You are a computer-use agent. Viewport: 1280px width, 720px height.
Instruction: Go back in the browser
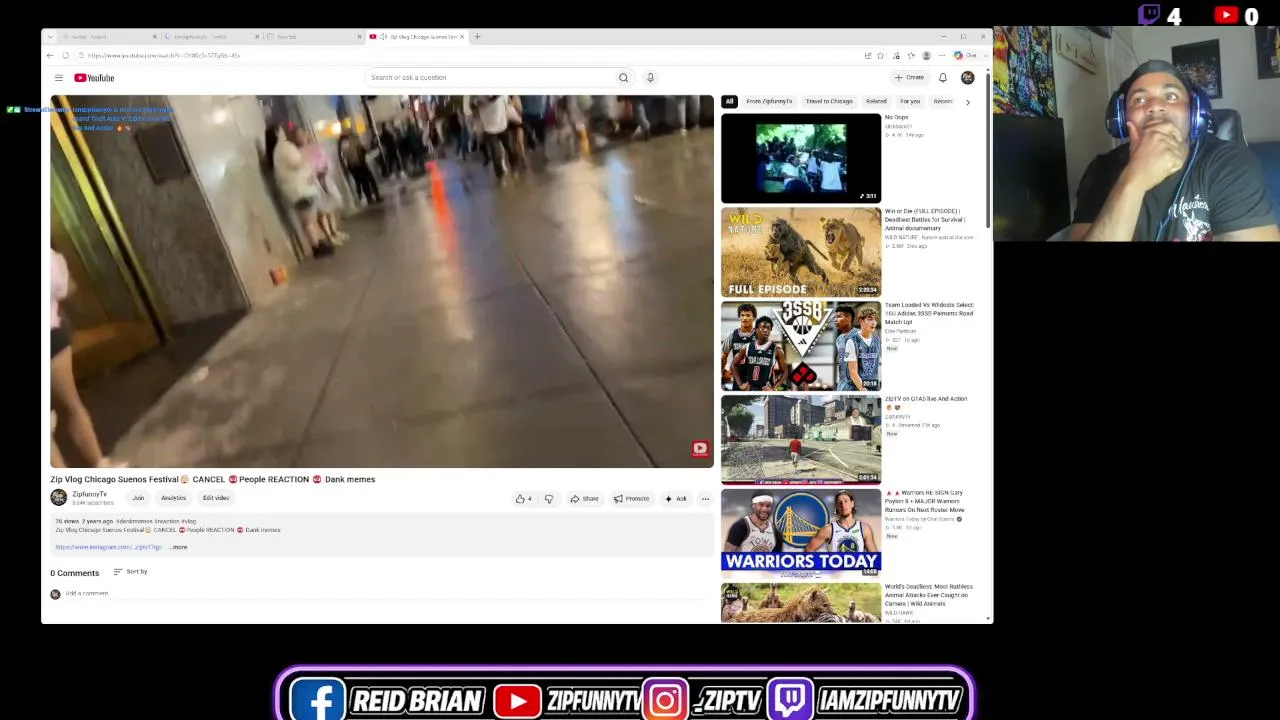coord(50,56)
